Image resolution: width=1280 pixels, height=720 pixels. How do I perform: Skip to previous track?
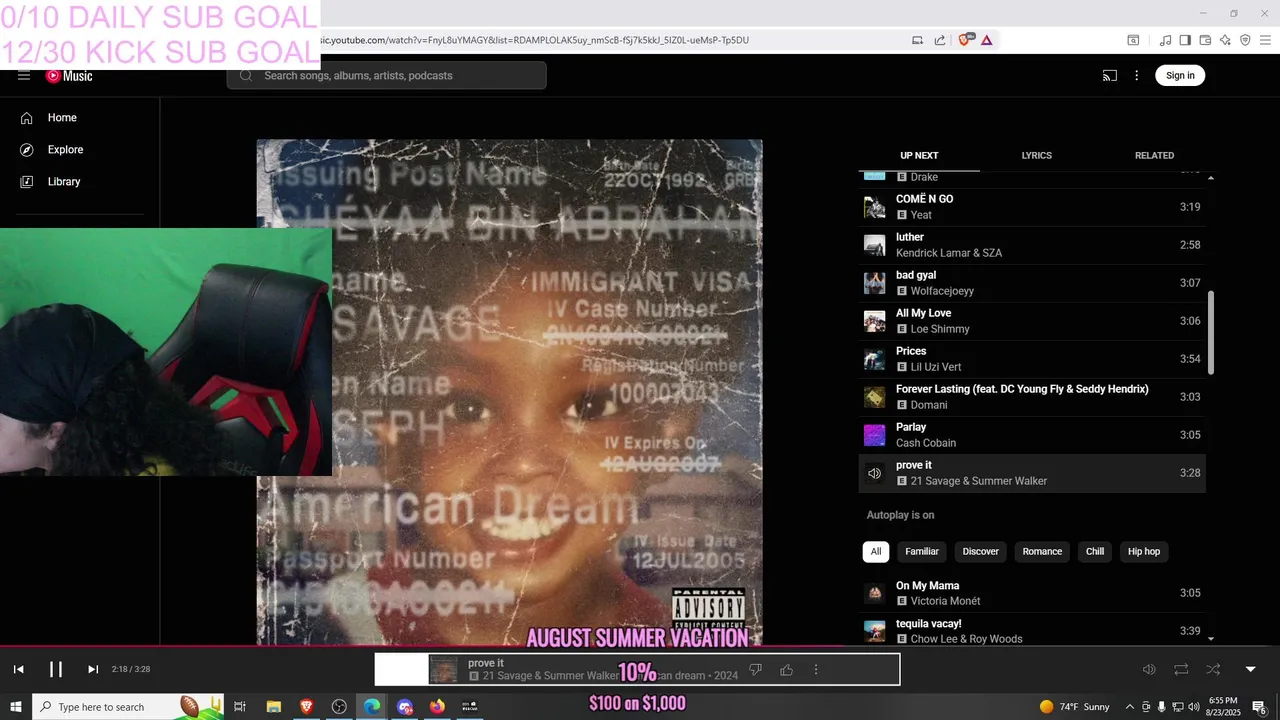coord(19,670)
